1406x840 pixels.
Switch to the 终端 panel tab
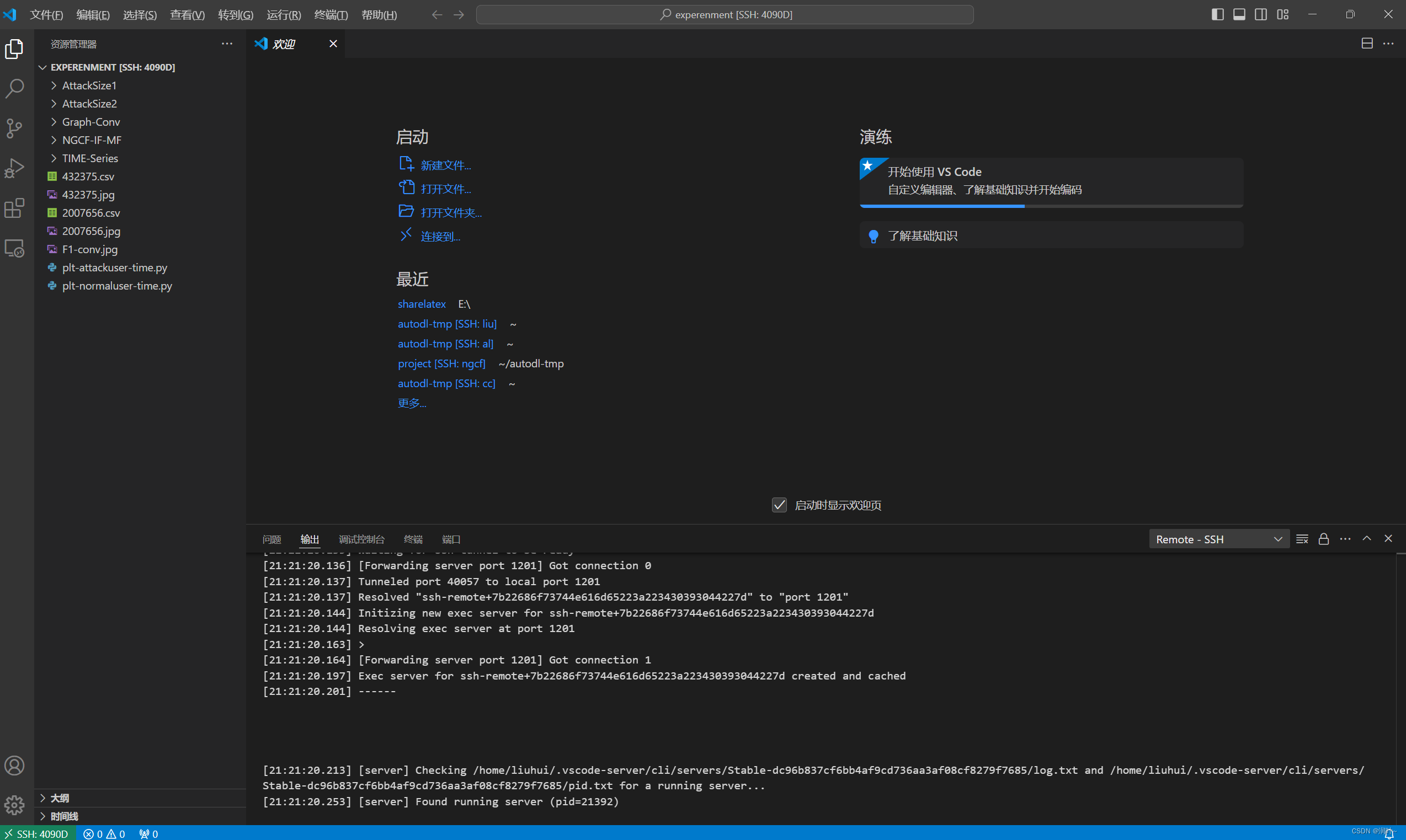click(x=412, y=539)
